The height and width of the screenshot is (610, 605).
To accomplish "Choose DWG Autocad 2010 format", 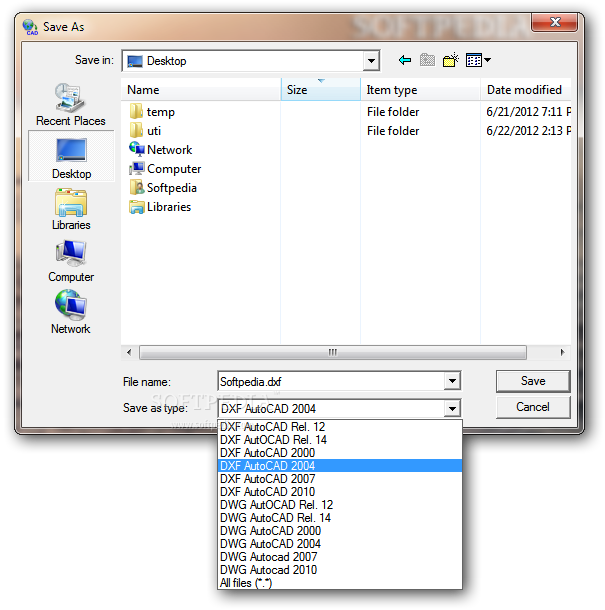I will pyautogui.click(x=340, y=570).
